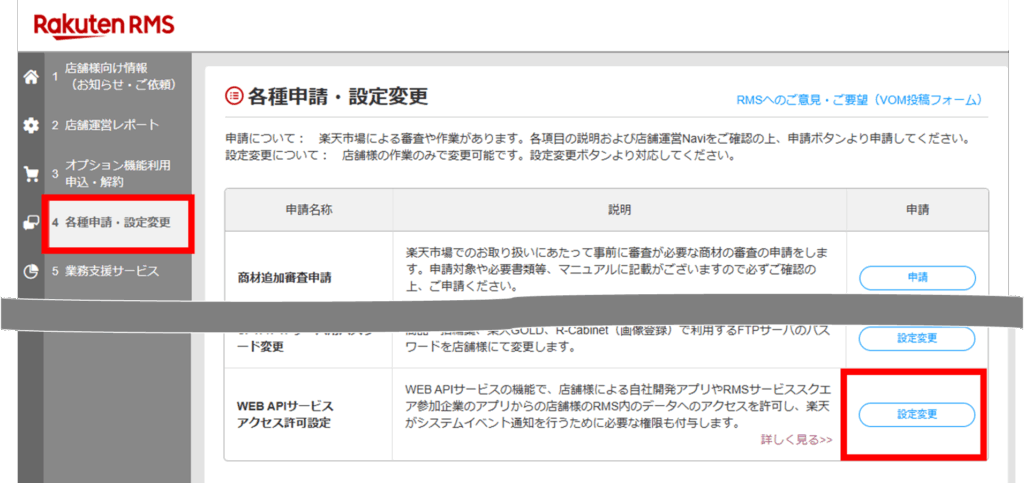This screenshot has width=1024, height=483.
Task: Open the 詳しく見る>> link
Action: coord(797,440)
